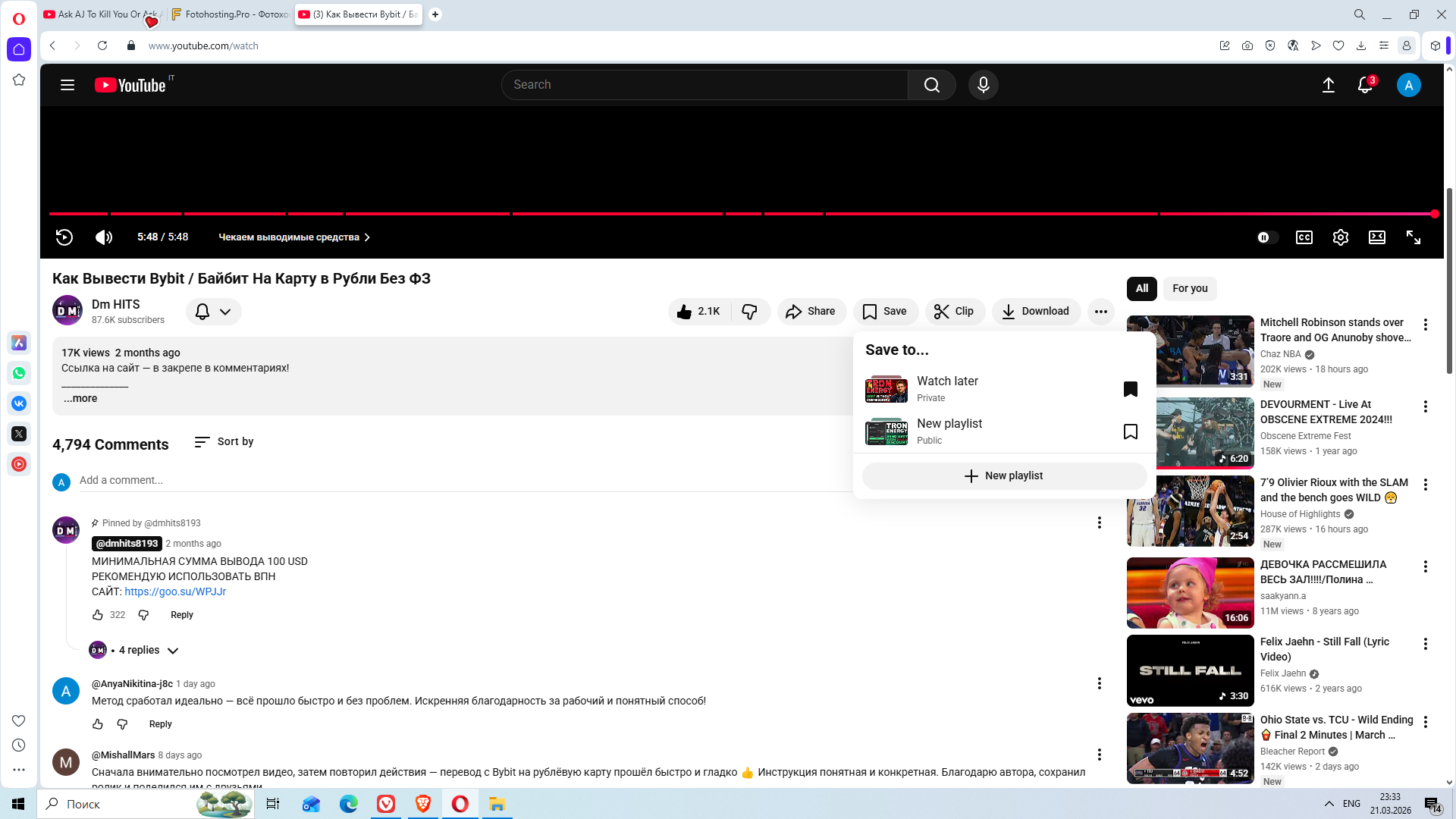Mute the video volume speaker icon

[104, 237]
